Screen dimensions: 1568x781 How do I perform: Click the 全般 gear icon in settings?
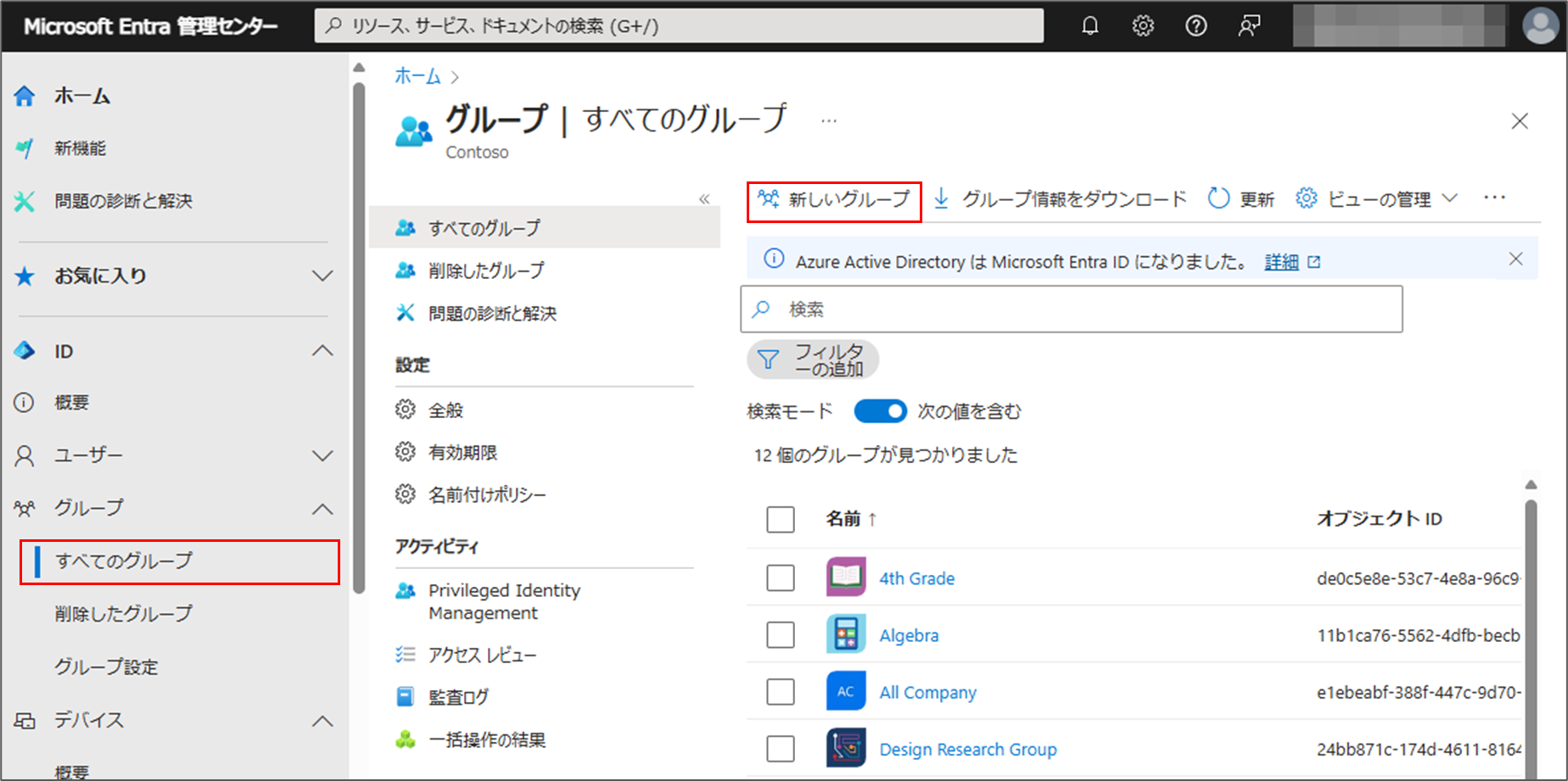point(406,410)
